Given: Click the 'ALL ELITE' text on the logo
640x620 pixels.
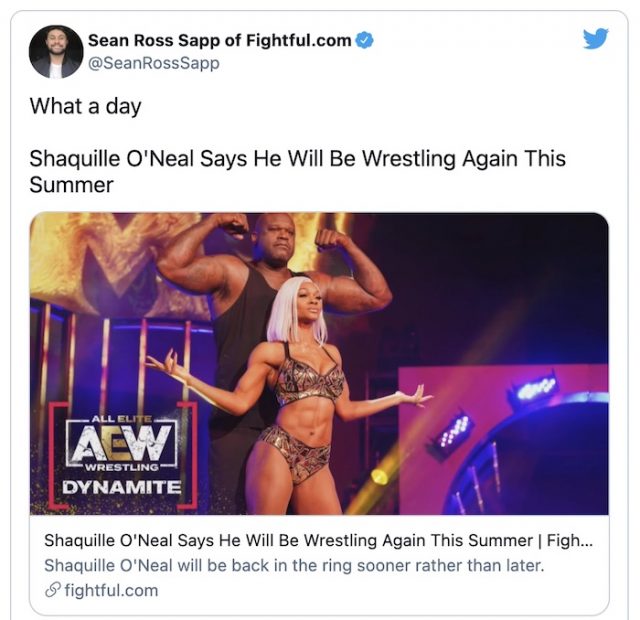Looking at the screenshot, I should [121, 419].
